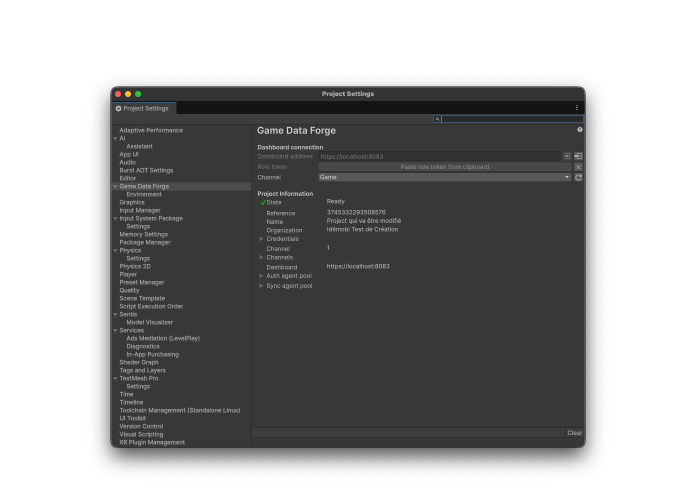696x493 pixels.
Task: Open the kebab menu in tab bar
Action: (577, 108)
